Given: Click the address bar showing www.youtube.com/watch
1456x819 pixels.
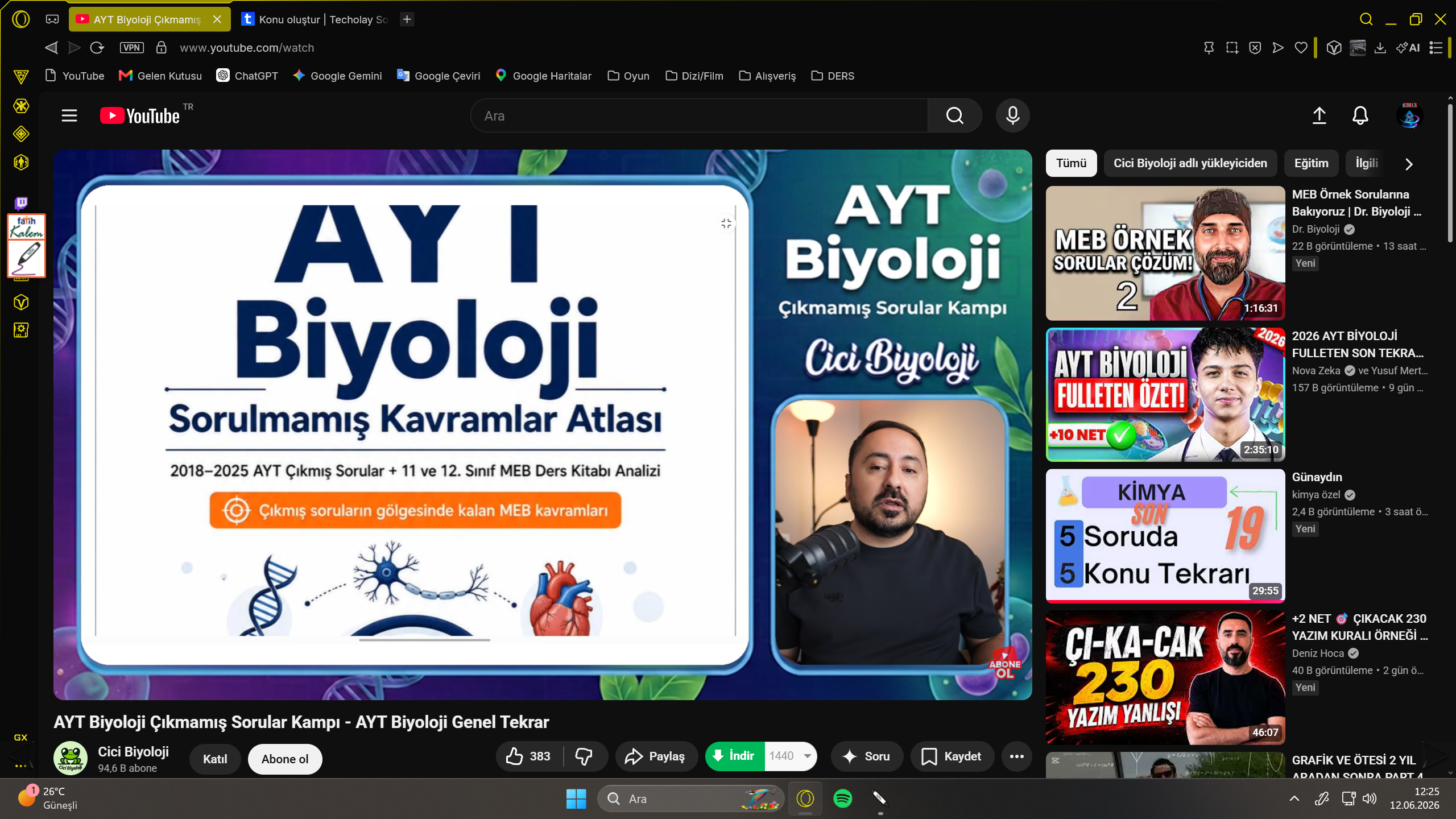Looking at the screenshot, I should 247,48.
